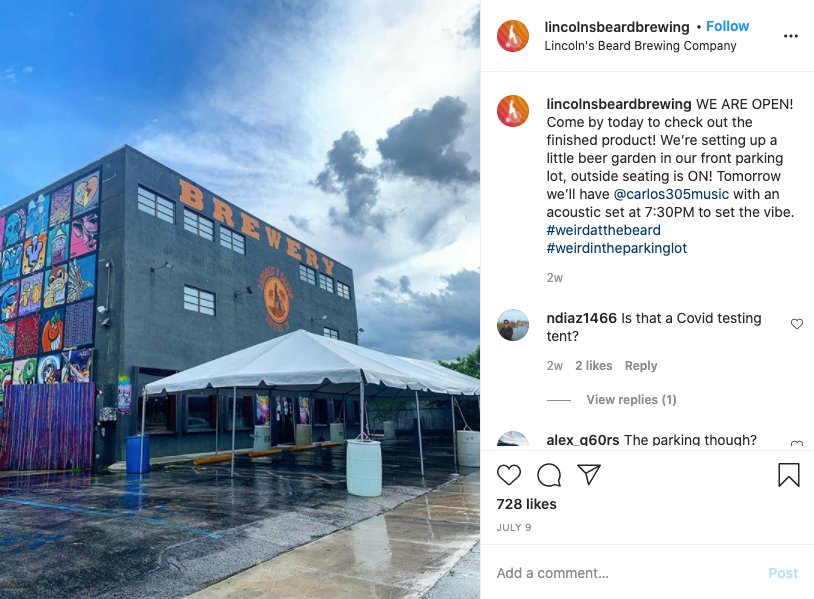The image size is (814, 599).
Task: Expand View replies (1)
Action: tap(631, 400)
